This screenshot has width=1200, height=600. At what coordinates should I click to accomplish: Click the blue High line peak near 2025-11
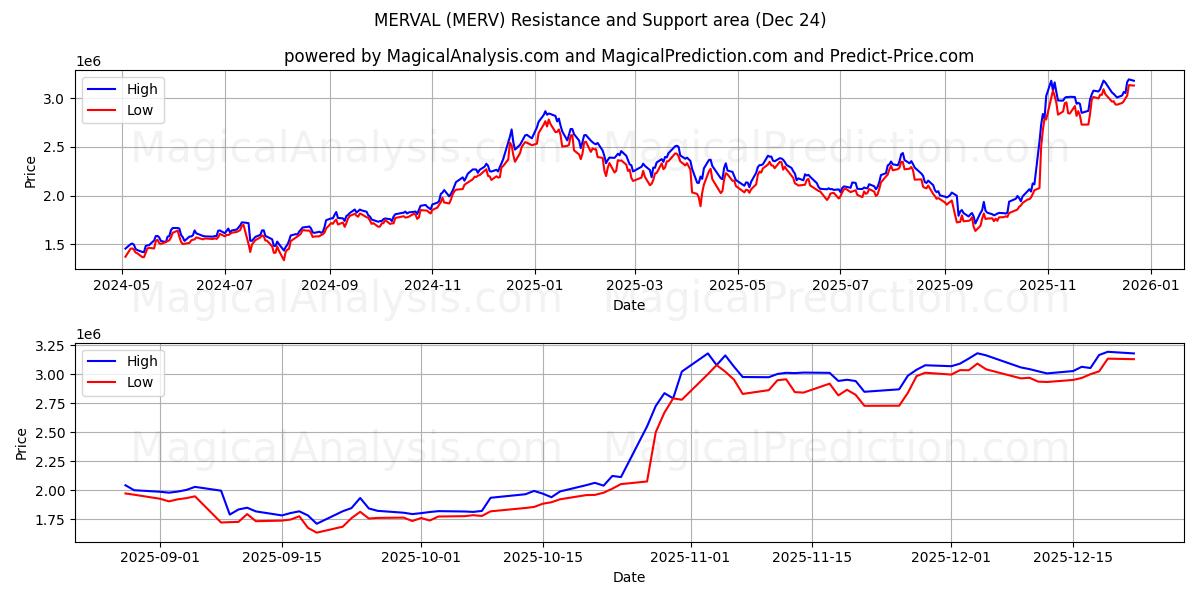click(1053, 80)
